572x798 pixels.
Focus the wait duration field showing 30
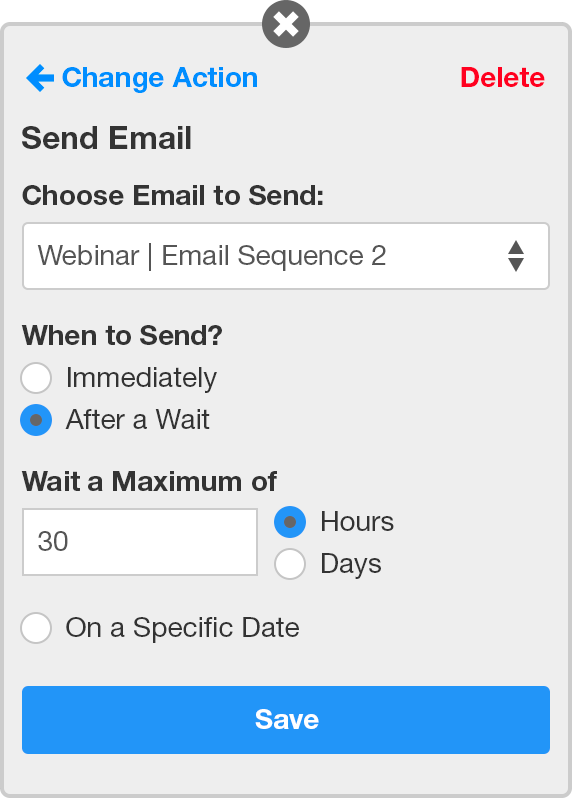[140, 542]
